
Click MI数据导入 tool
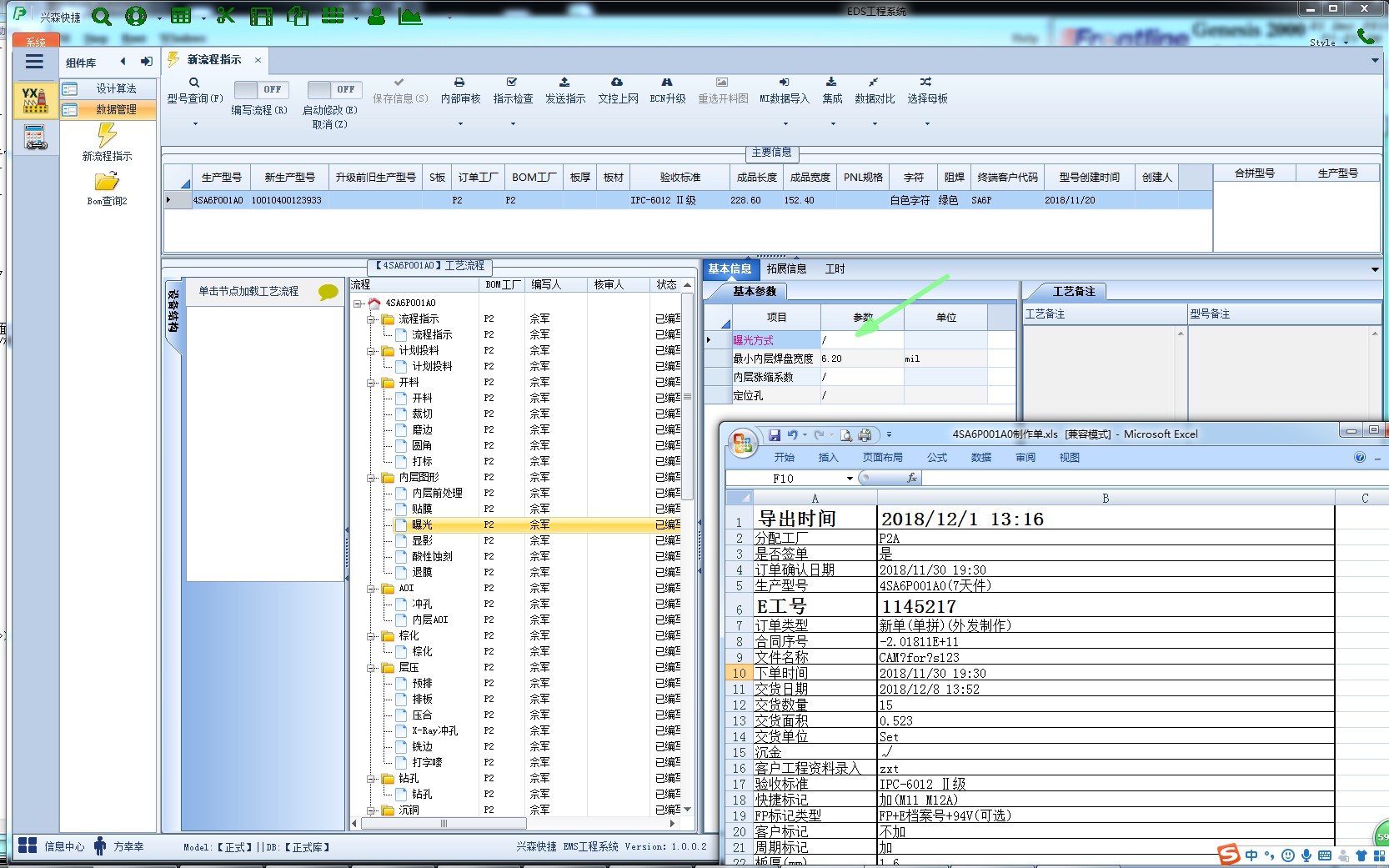pyautogui.click(x=785, y=90)
